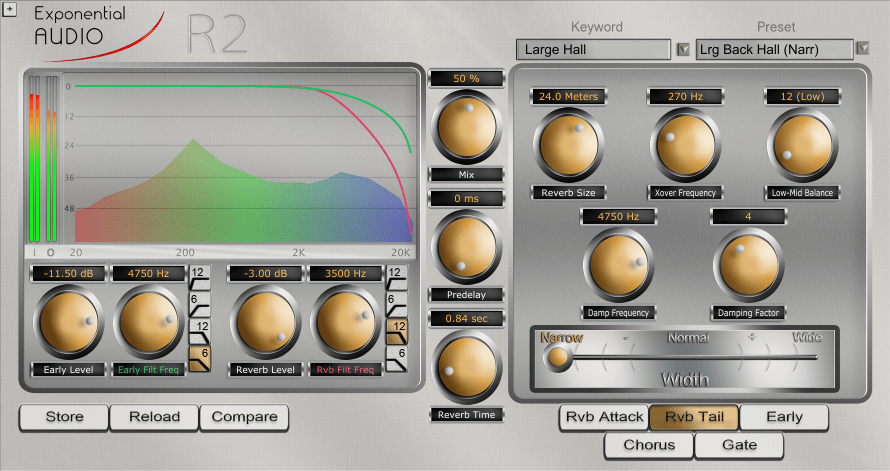The image size is (890, 471).
Task: Click the Damping Factor knob
Action: [749, 266]
